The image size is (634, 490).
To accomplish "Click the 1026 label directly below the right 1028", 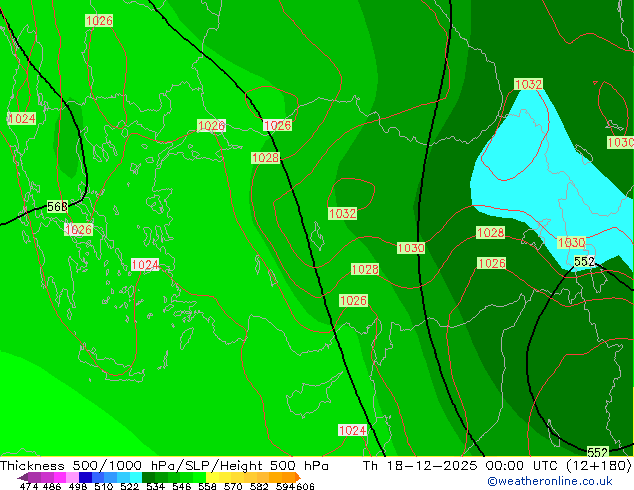I will pyautogui.click(x=492, y=263).
